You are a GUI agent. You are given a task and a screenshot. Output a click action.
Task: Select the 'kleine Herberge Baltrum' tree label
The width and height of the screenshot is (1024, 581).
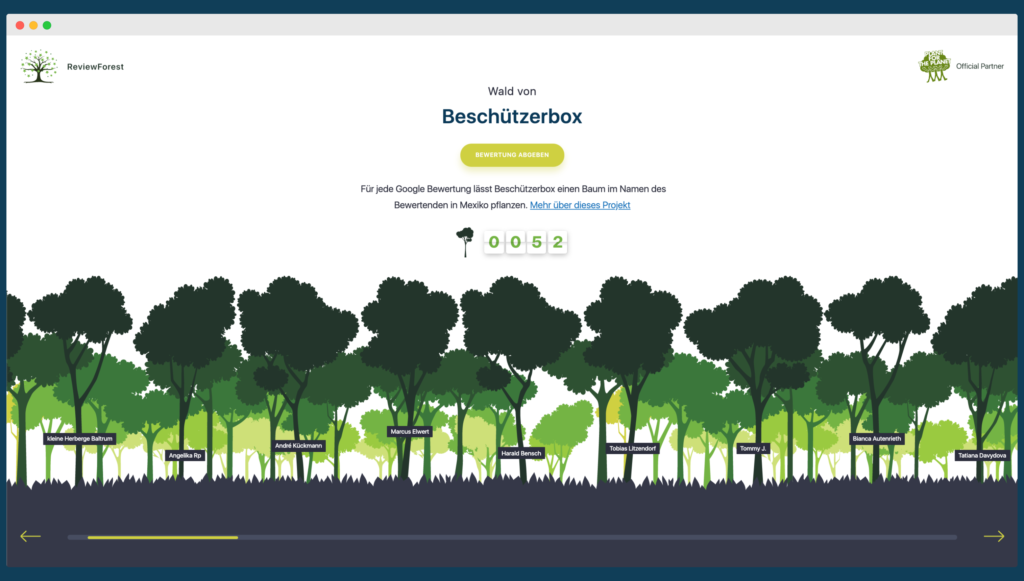[x=80, y=439]
